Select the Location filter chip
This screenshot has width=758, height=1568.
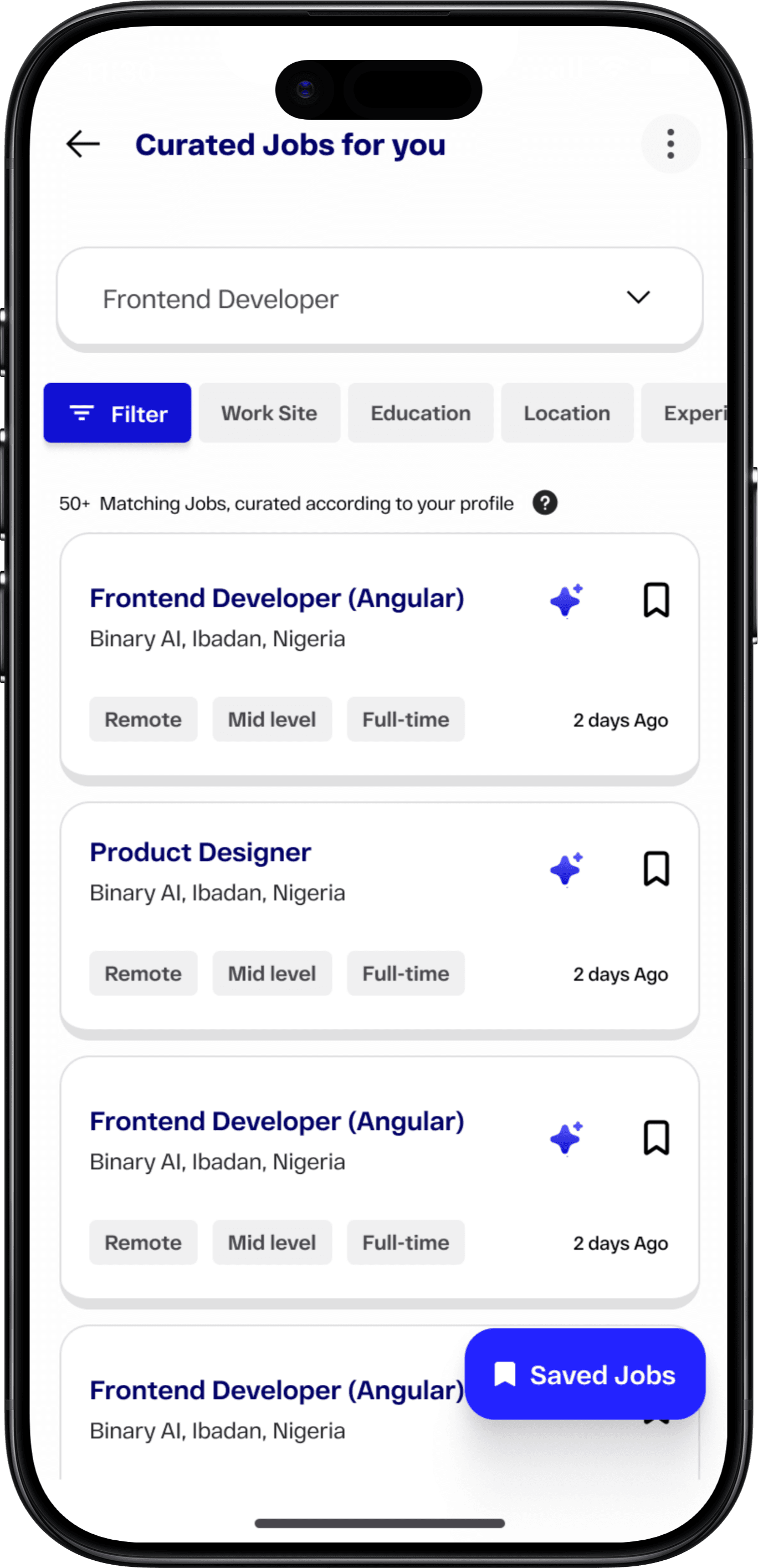click(566, 413)
